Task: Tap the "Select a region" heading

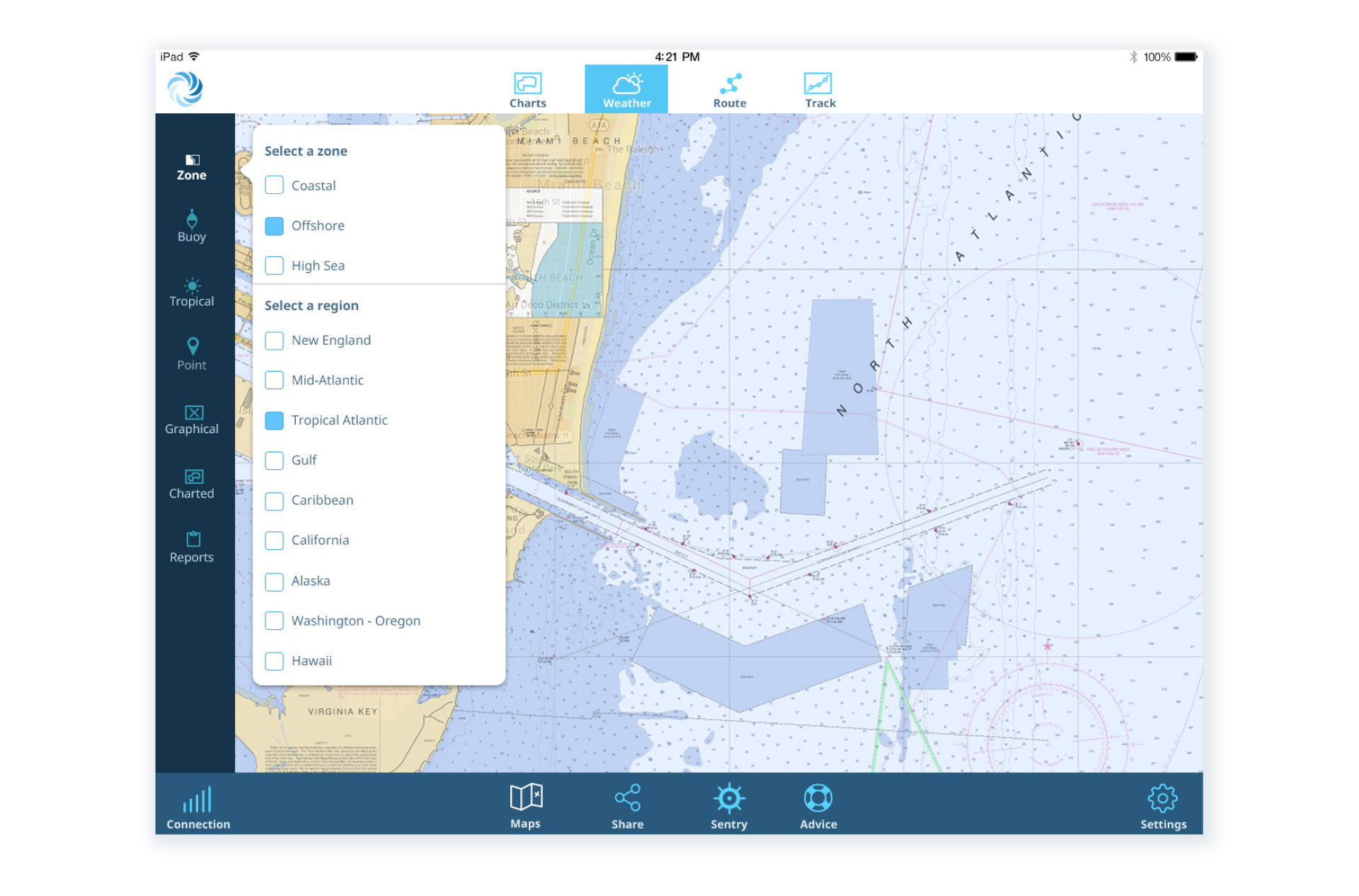Action: point(311,305)
